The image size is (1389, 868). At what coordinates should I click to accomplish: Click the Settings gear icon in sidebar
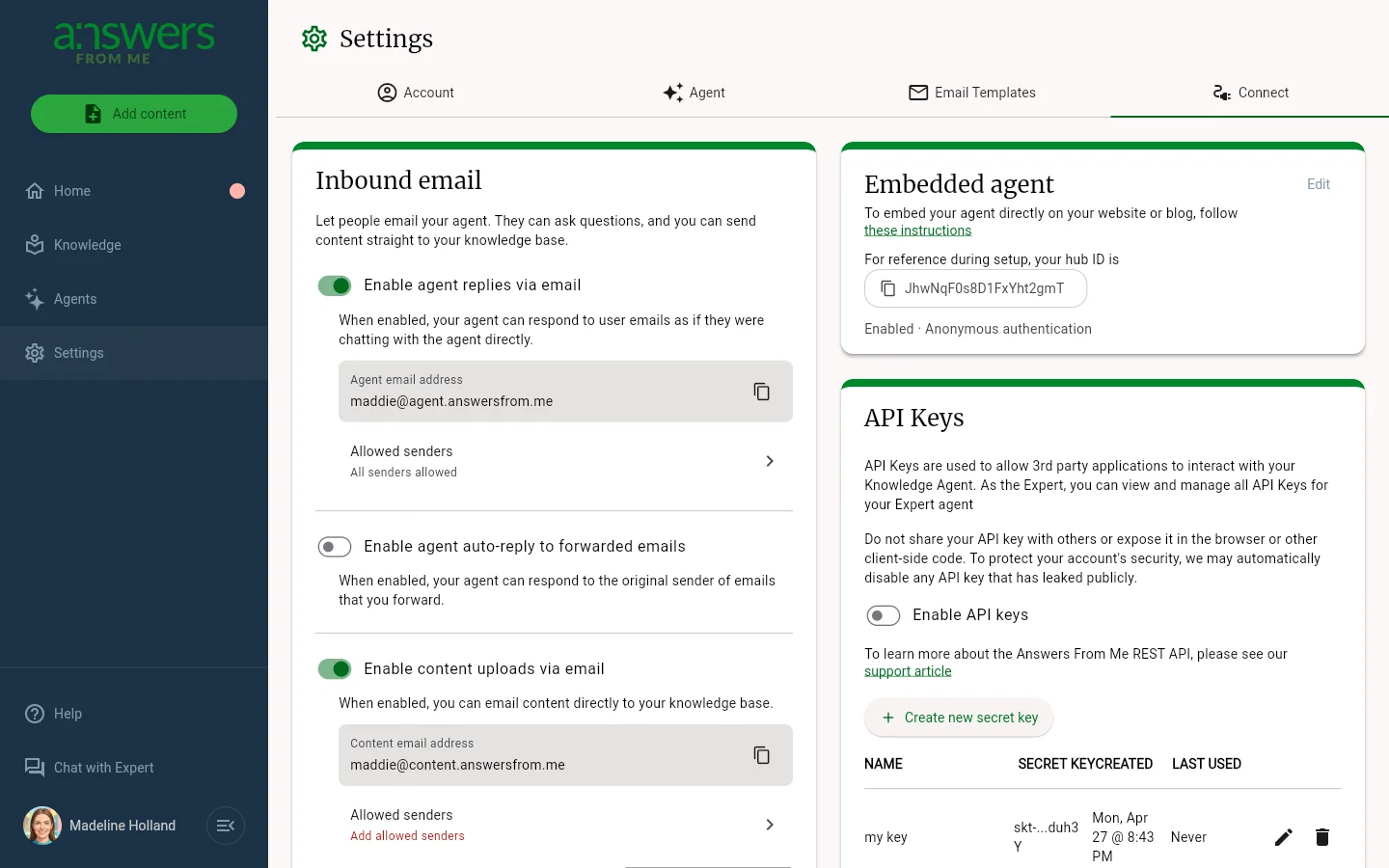[x=35, y=353]
